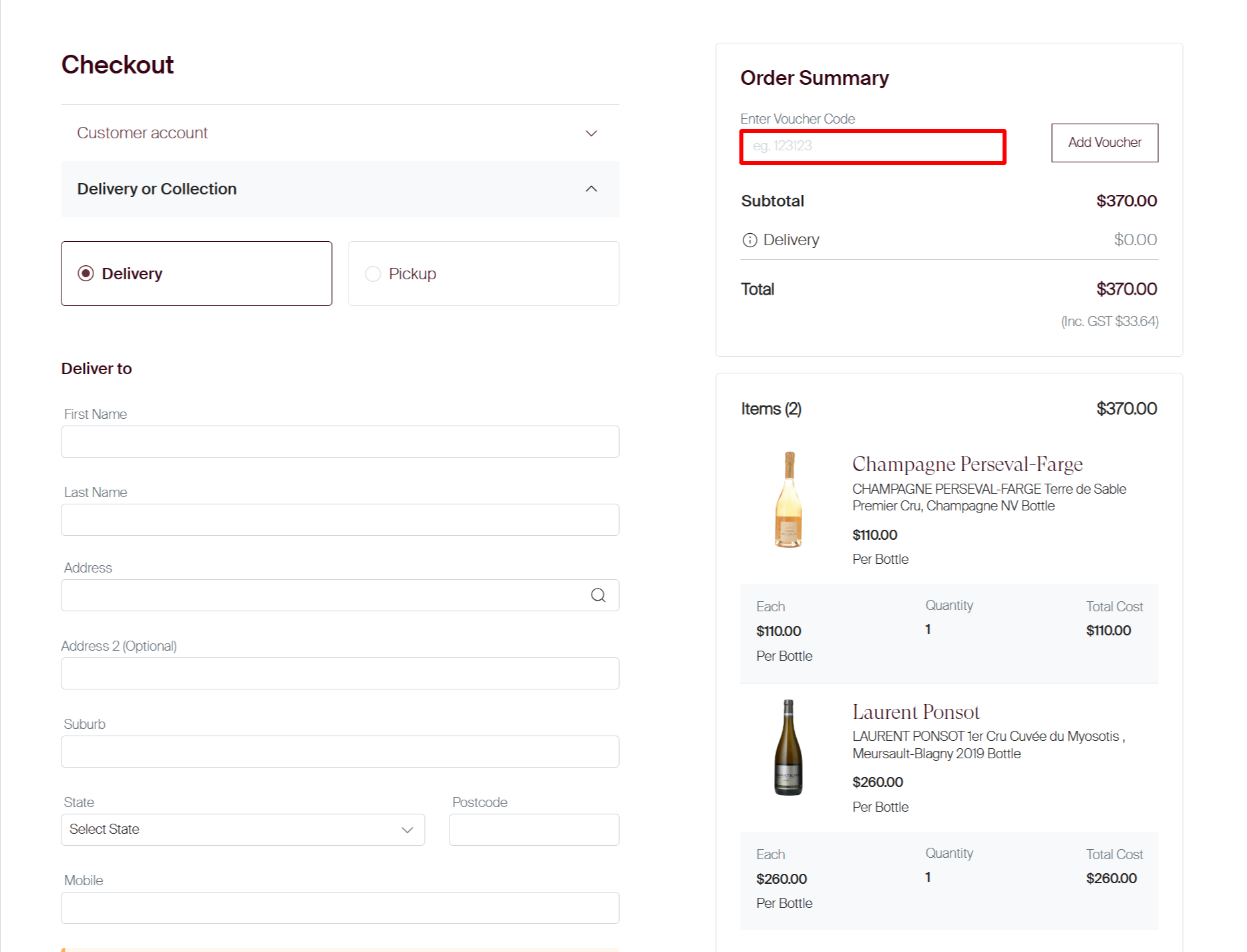
Task: Click the Suburb input field
Action: tap(340, 751)
